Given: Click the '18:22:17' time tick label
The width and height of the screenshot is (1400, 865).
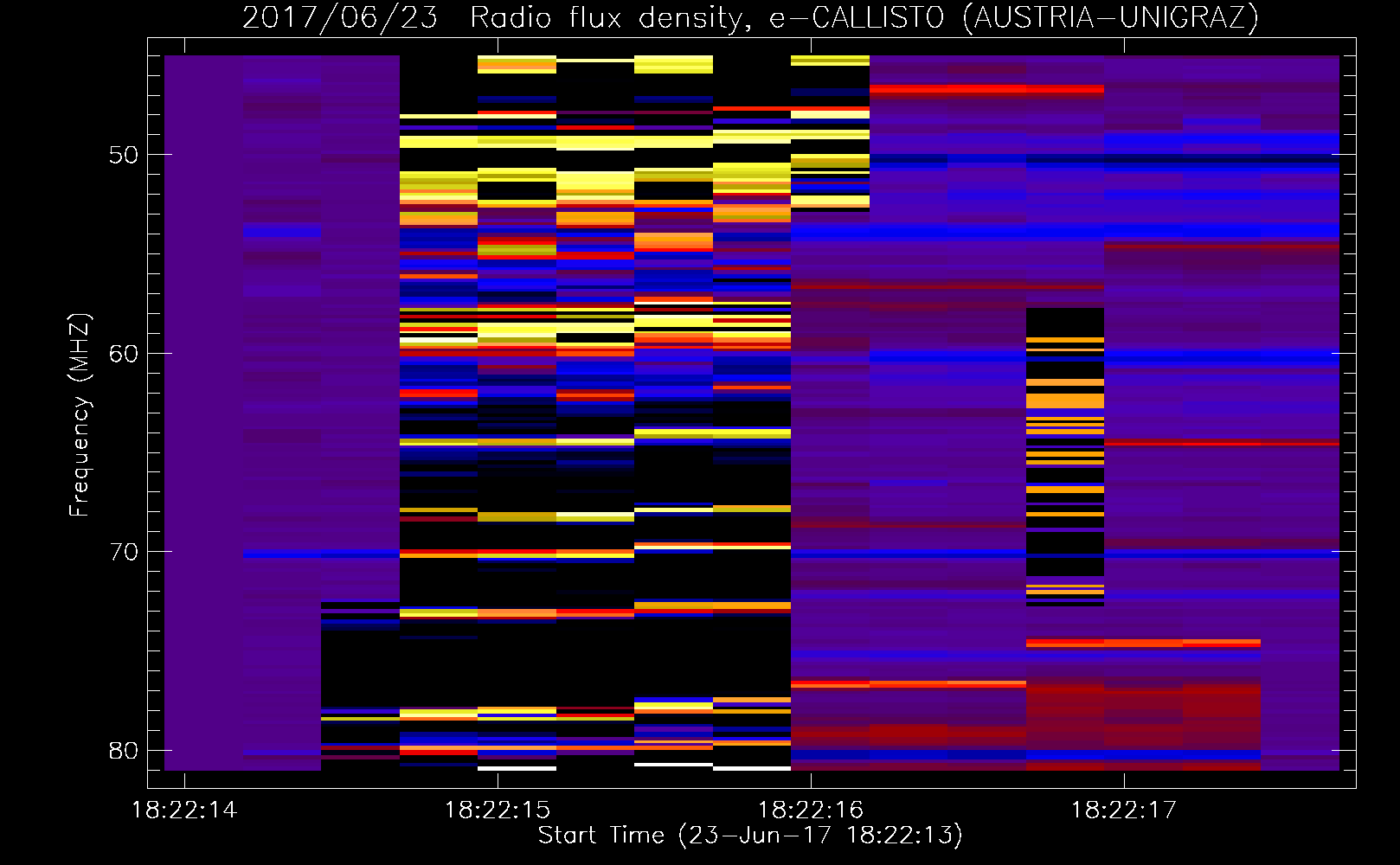Looking at the screenshot, I should pyautogui.click(x=1124, y=811).
